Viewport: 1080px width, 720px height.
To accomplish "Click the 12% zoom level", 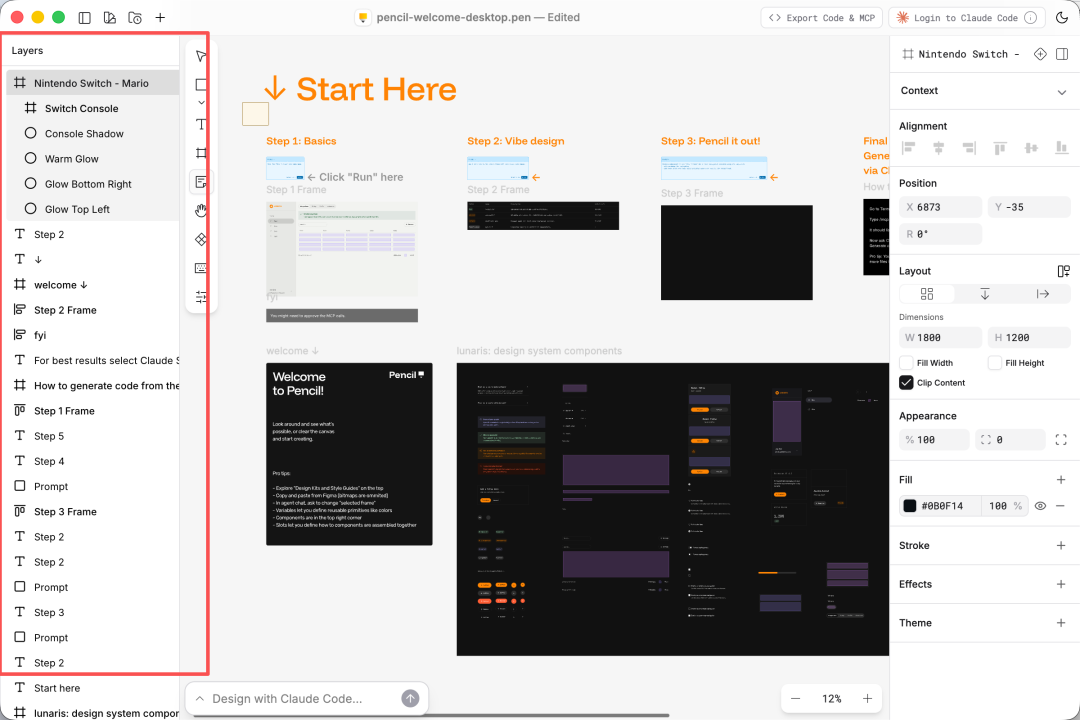I will pyautogui.click(x=831, y=699).
